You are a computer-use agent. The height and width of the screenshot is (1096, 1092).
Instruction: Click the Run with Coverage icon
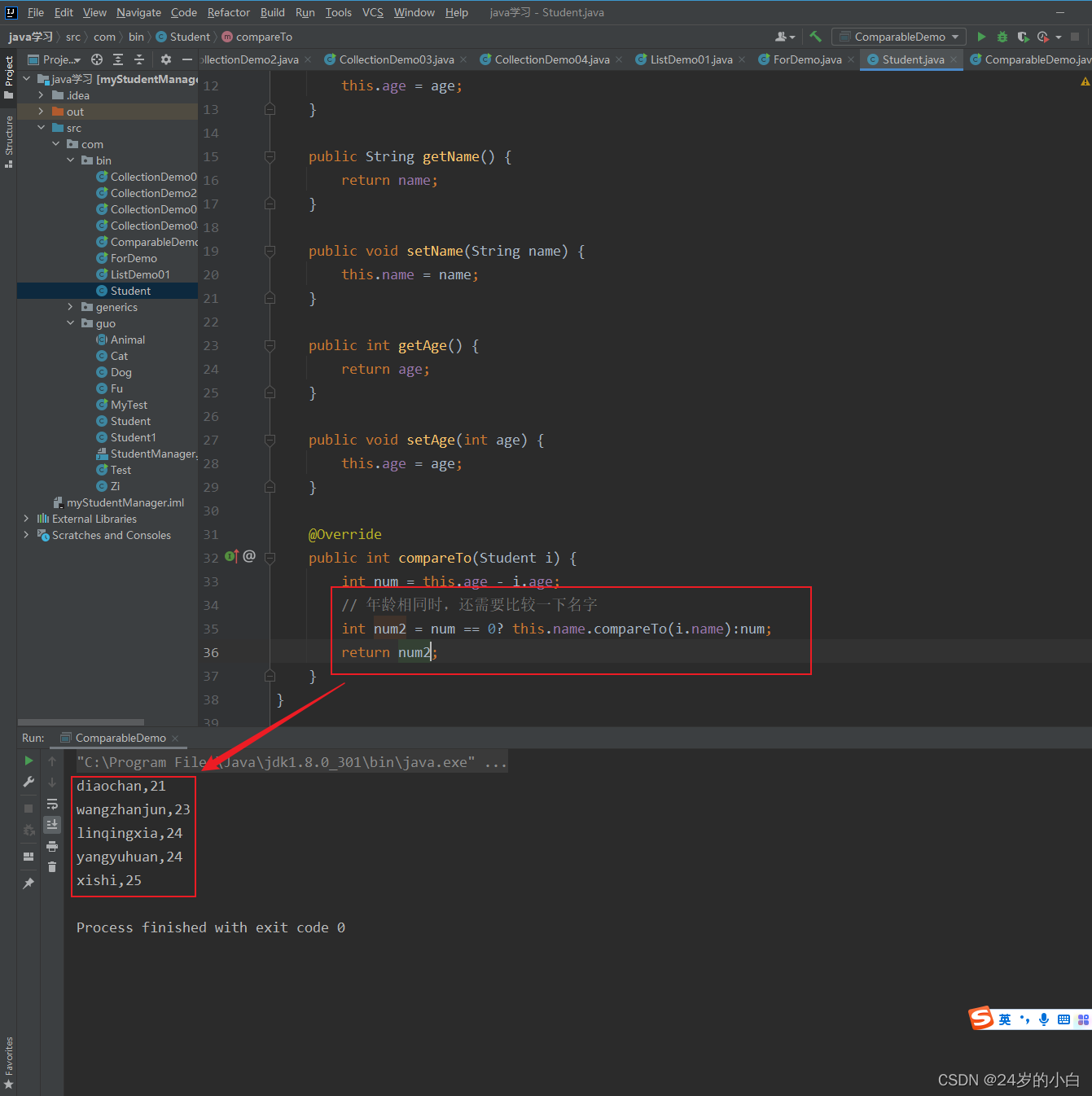(x=1023, y=37)
